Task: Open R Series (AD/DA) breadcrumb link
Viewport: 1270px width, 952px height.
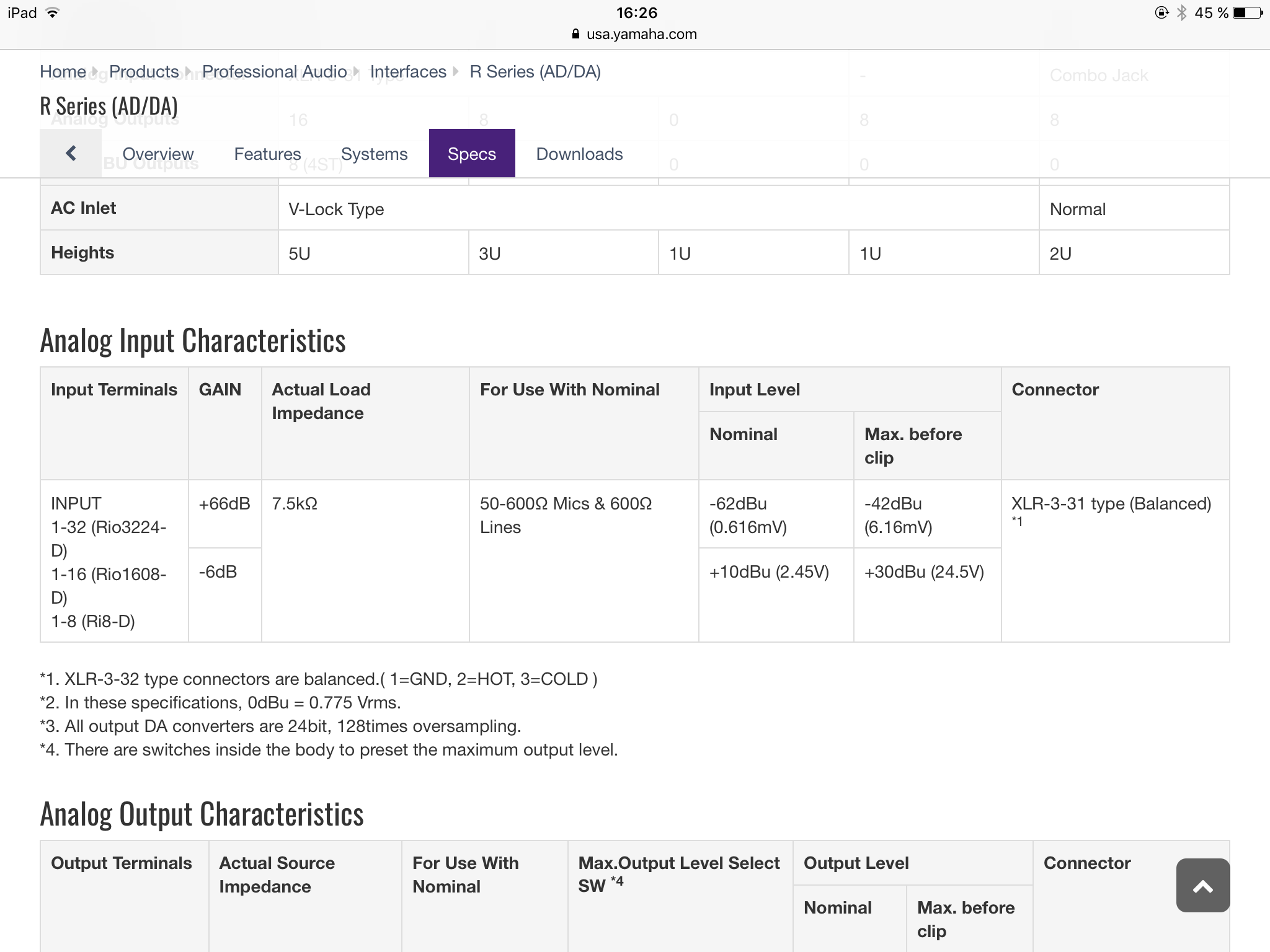Action: [535, 72]
